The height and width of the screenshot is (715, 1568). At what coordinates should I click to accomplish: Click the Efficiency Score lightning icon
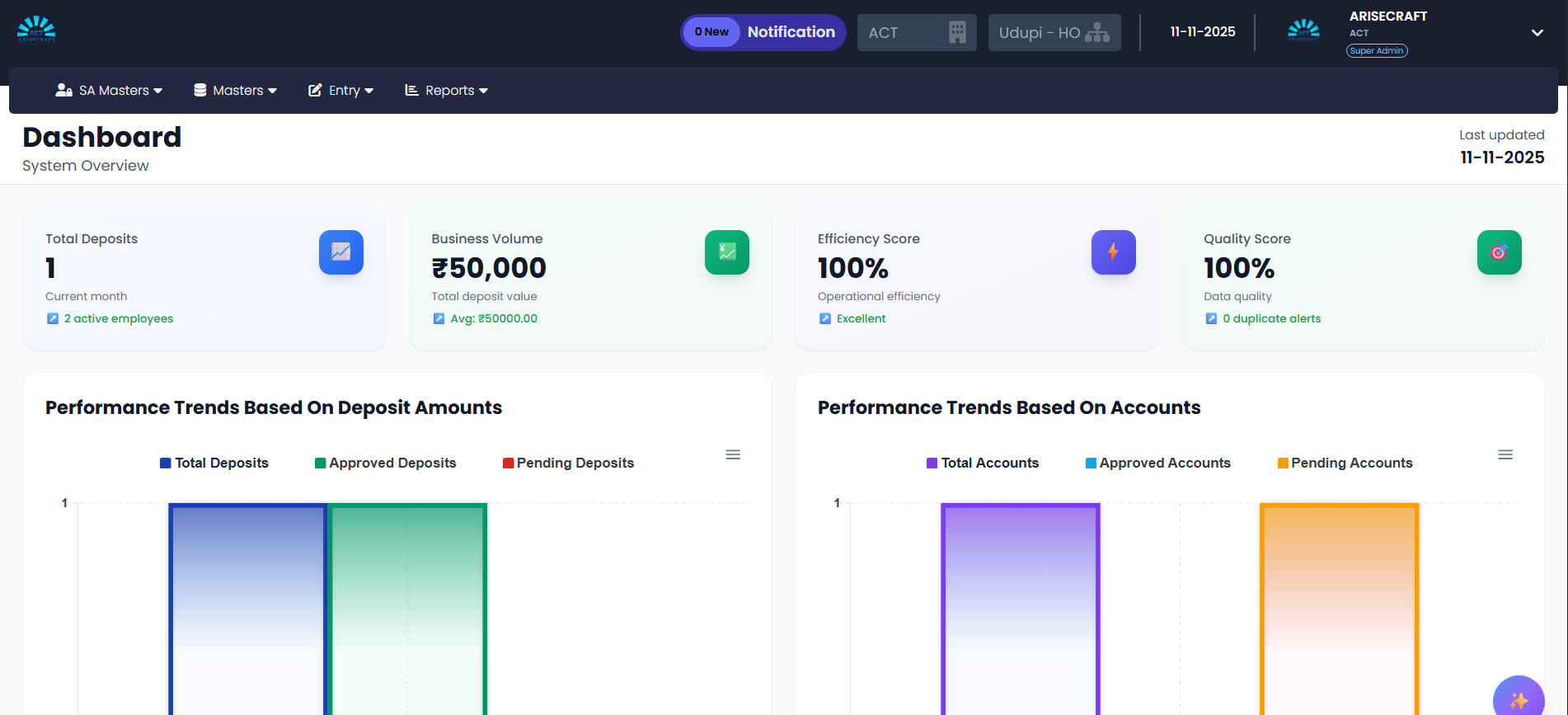point(1113,252)
